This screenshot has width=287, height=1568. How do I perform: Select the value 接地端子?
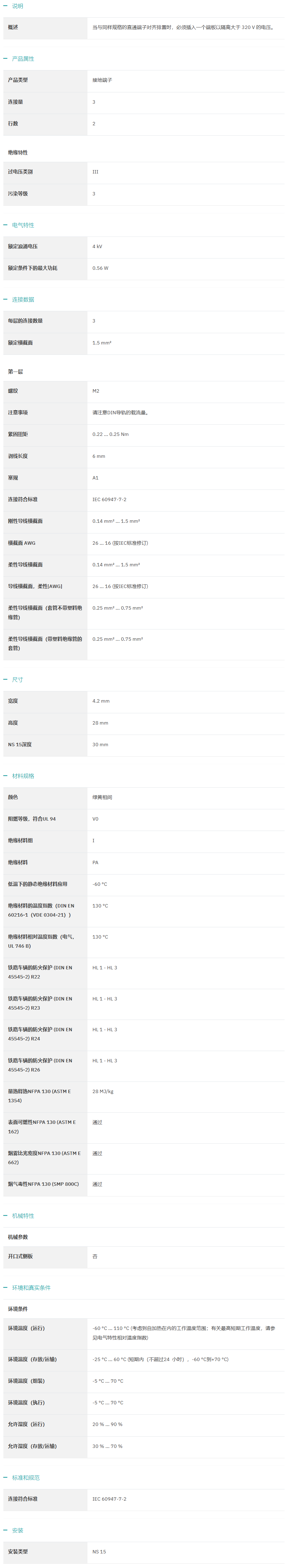(102, 80)
